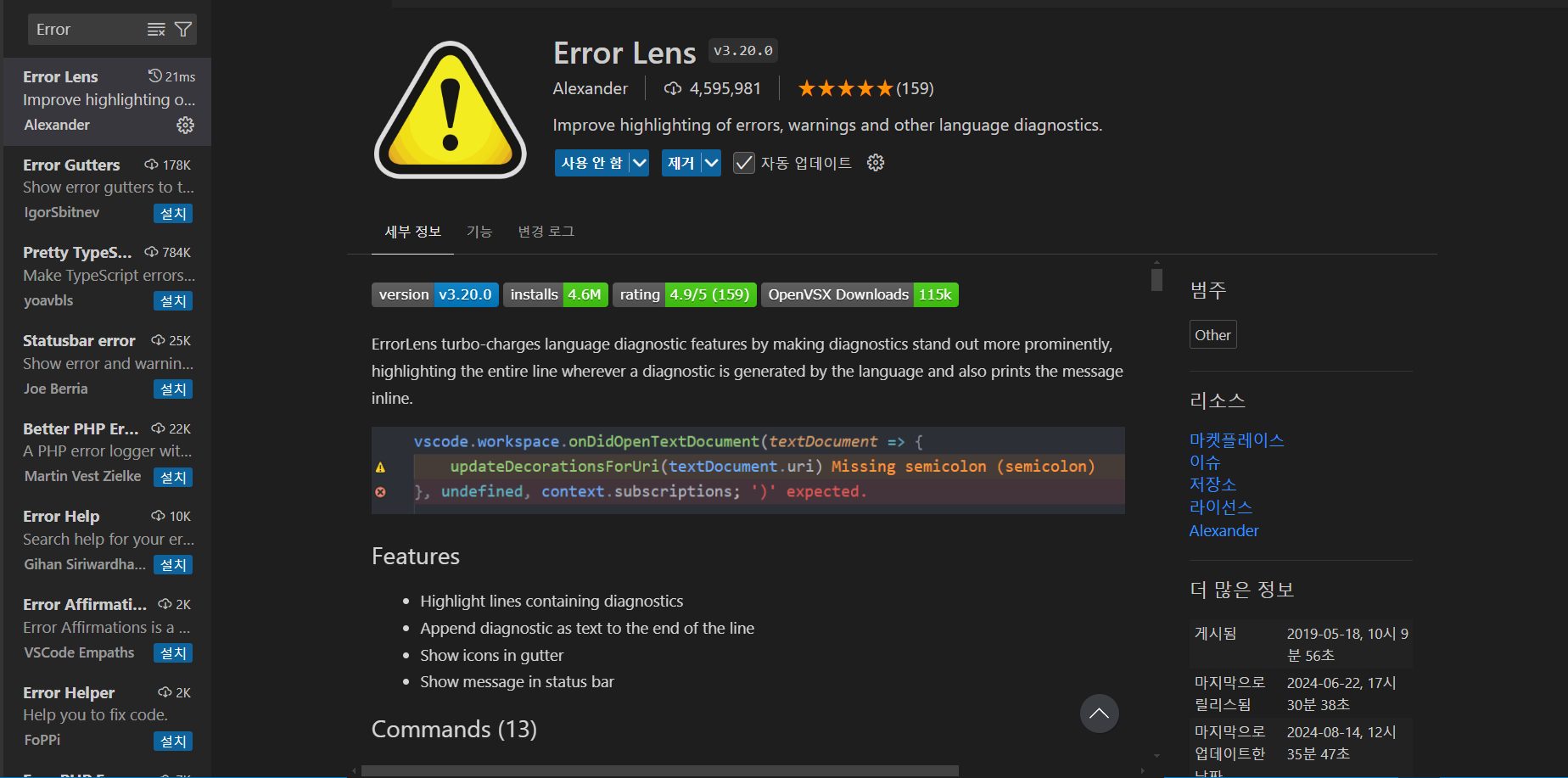The image size is (1568, 778).
Task: Open the 라이선스 resource link
Action: coord(1221,507)
